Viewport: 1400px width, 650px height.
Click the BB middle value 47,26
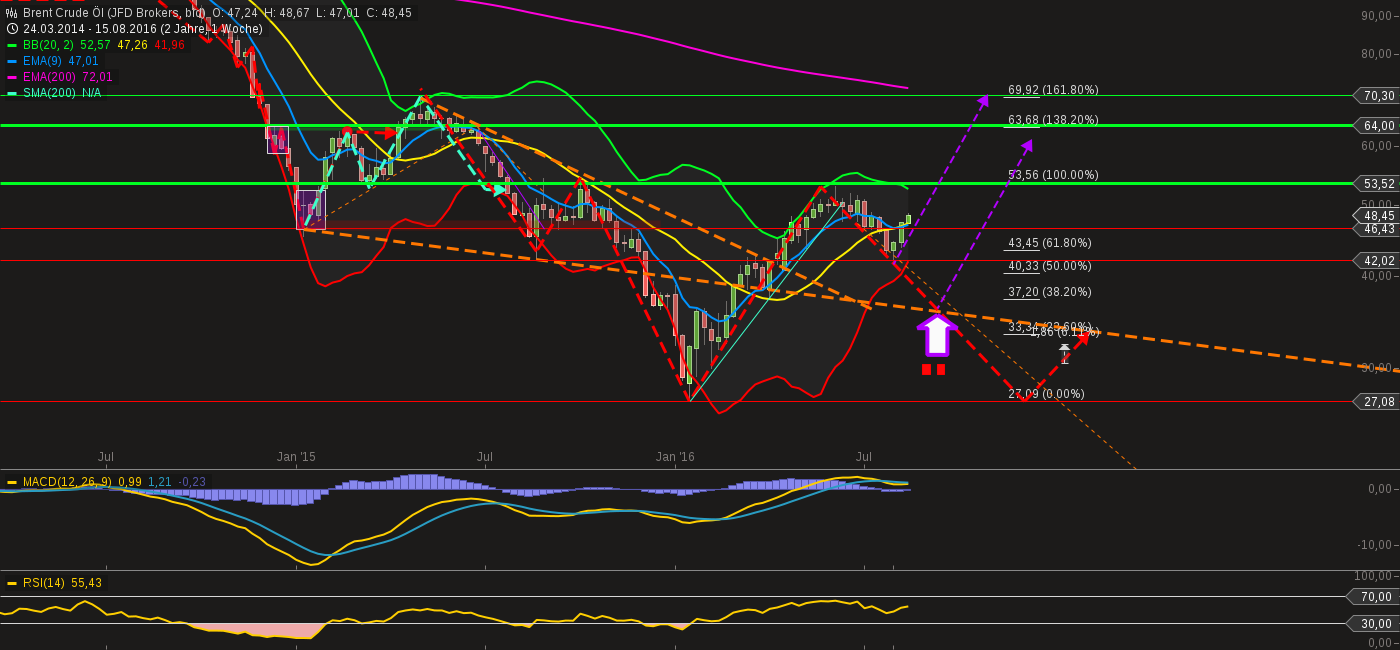coord(133,45)
